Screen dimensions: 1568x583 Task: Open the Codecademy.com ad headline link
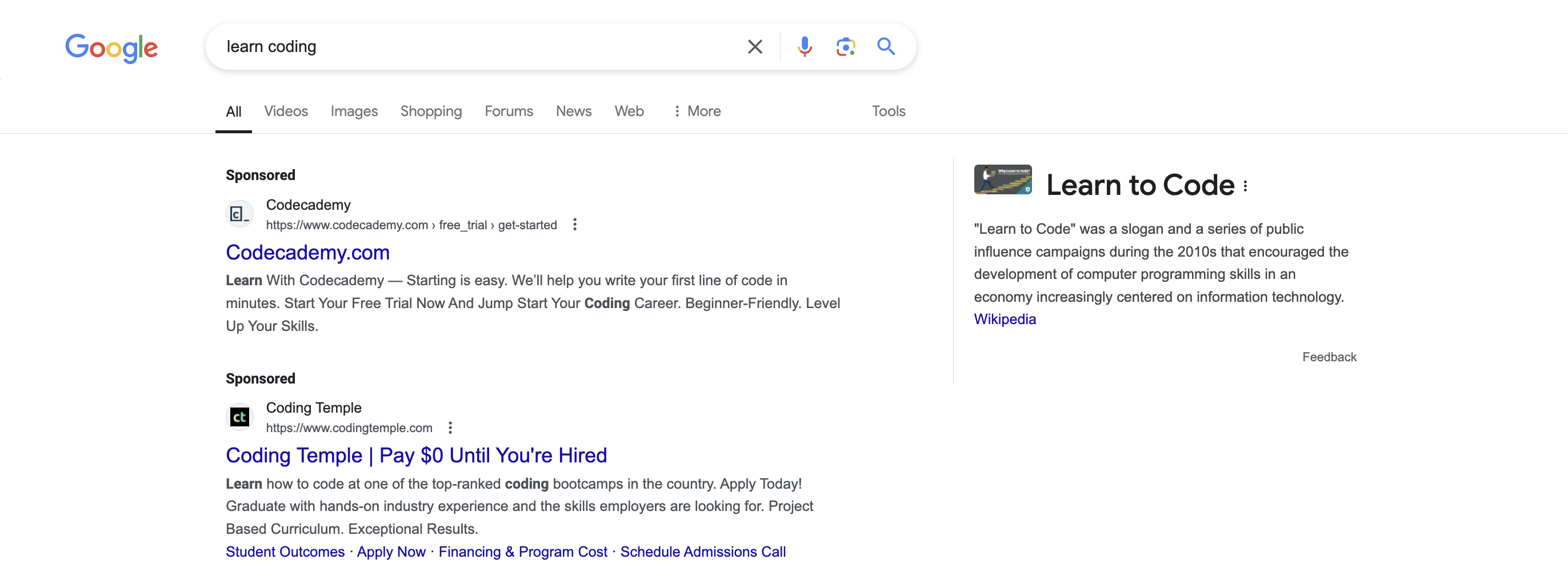308,253
